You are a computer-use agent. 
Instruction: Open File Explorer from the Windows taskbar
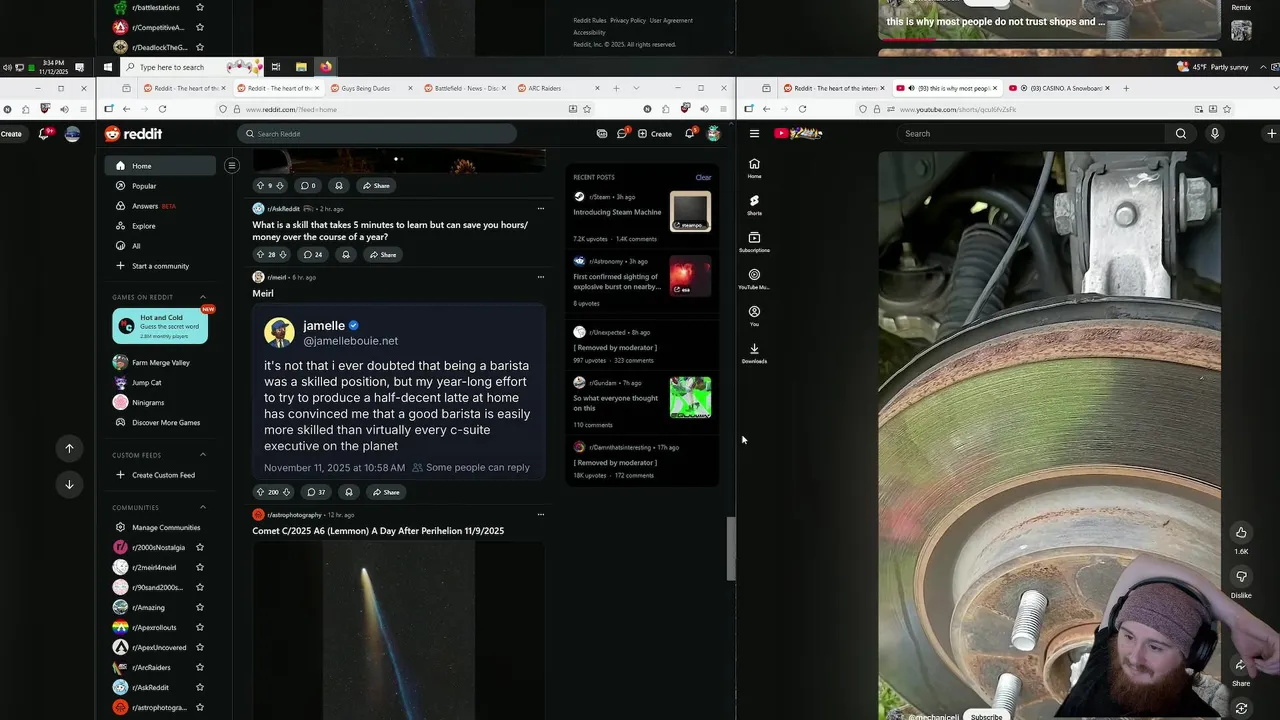301,67
